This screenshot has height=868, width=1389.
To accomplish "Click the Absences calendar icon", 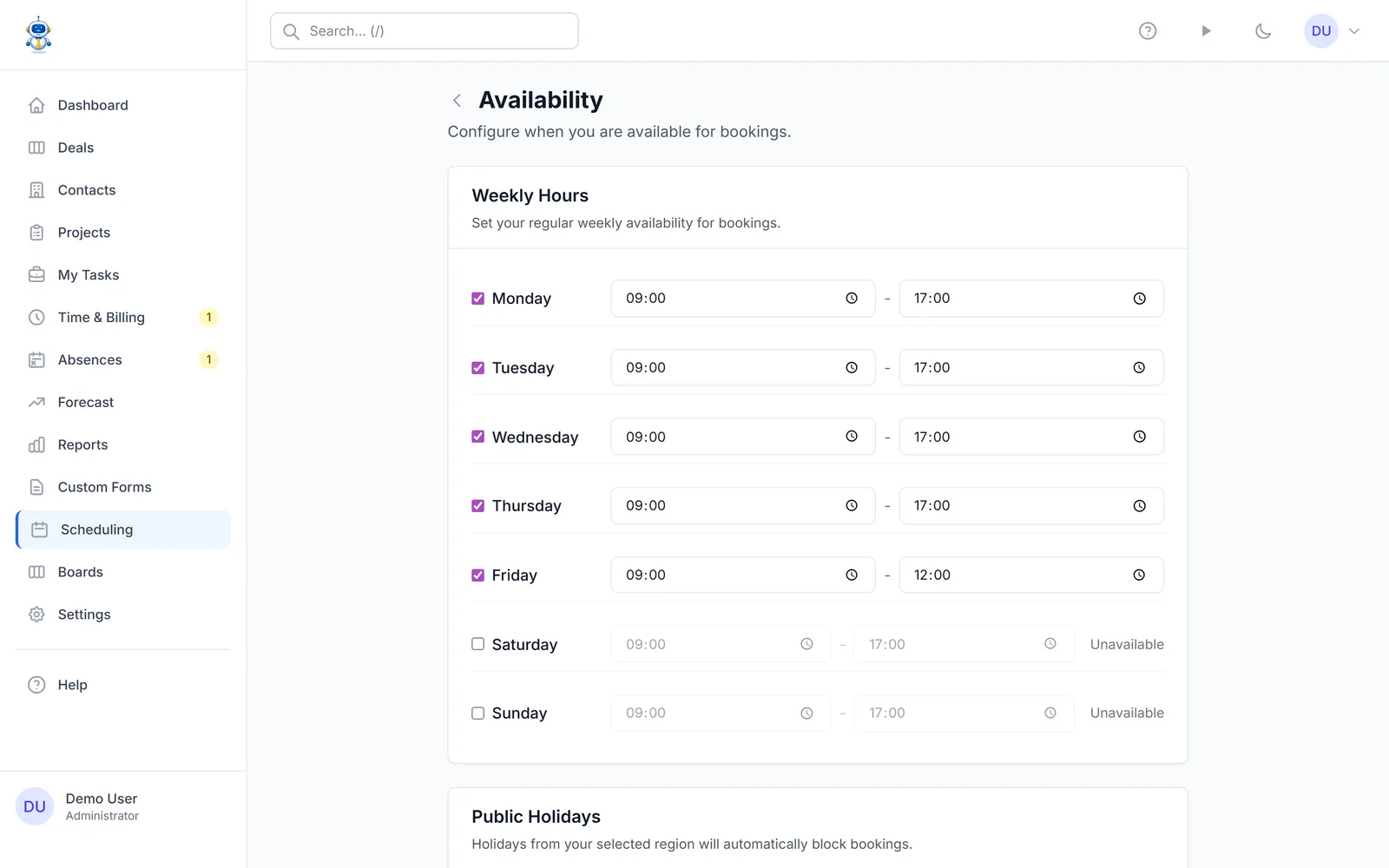I will click(x=36, y=360).
